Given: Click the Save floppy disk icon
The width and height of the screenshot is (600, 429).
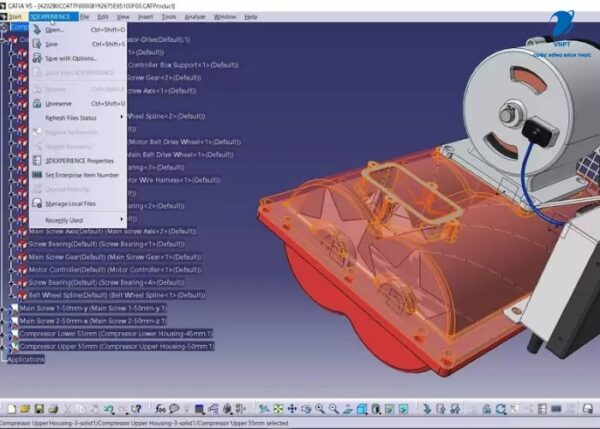Looking at the screenshot, I should pos(39,409).
